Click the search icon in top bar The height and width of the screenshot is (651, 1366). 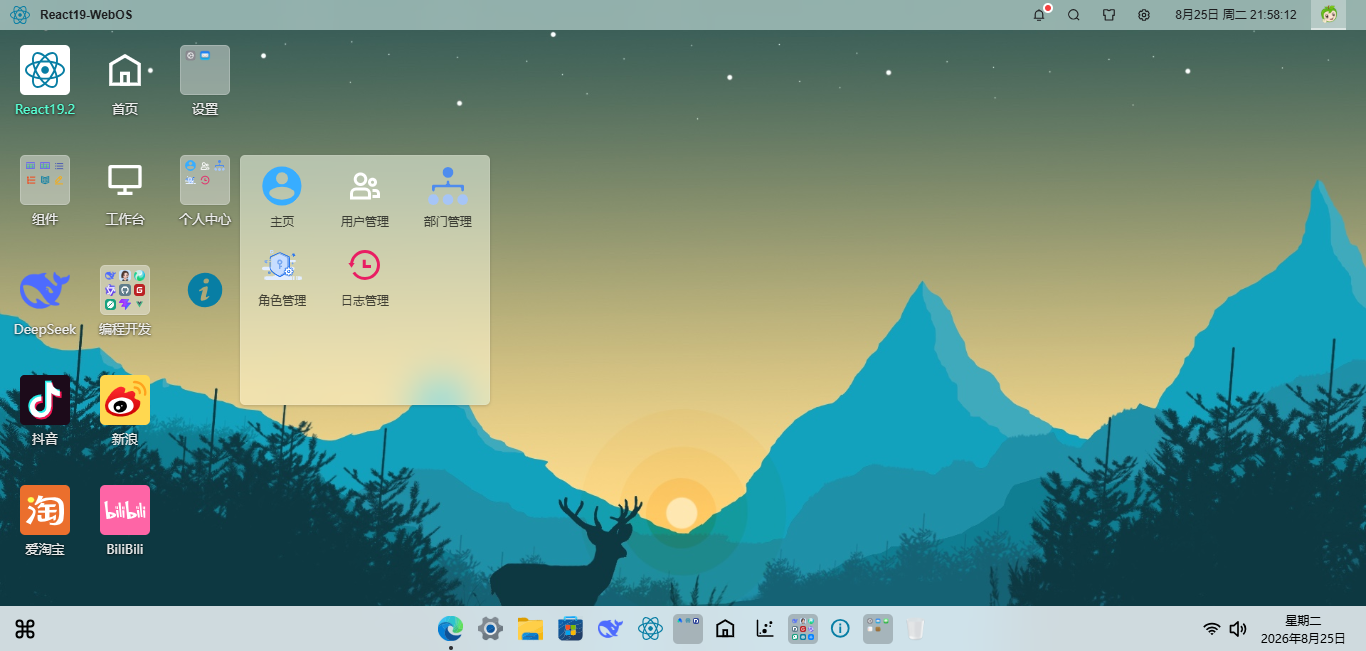(1074, 15)
